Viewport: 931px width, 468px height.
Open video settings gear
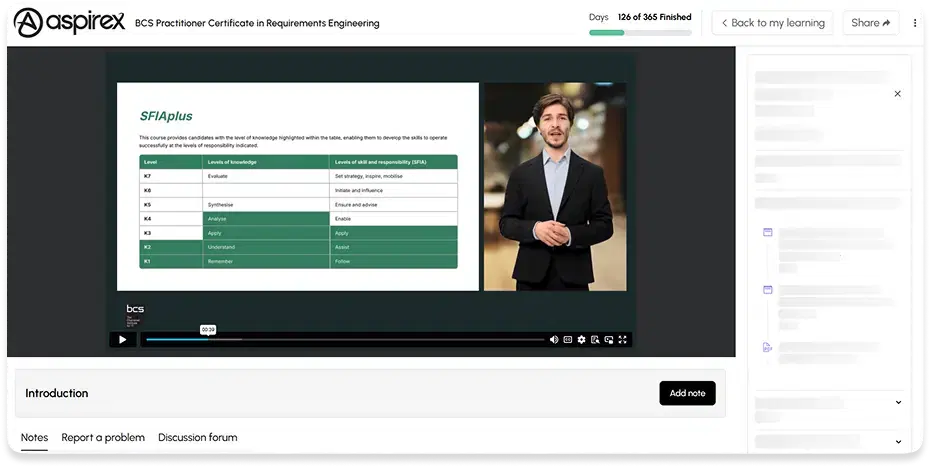(581, 340)
